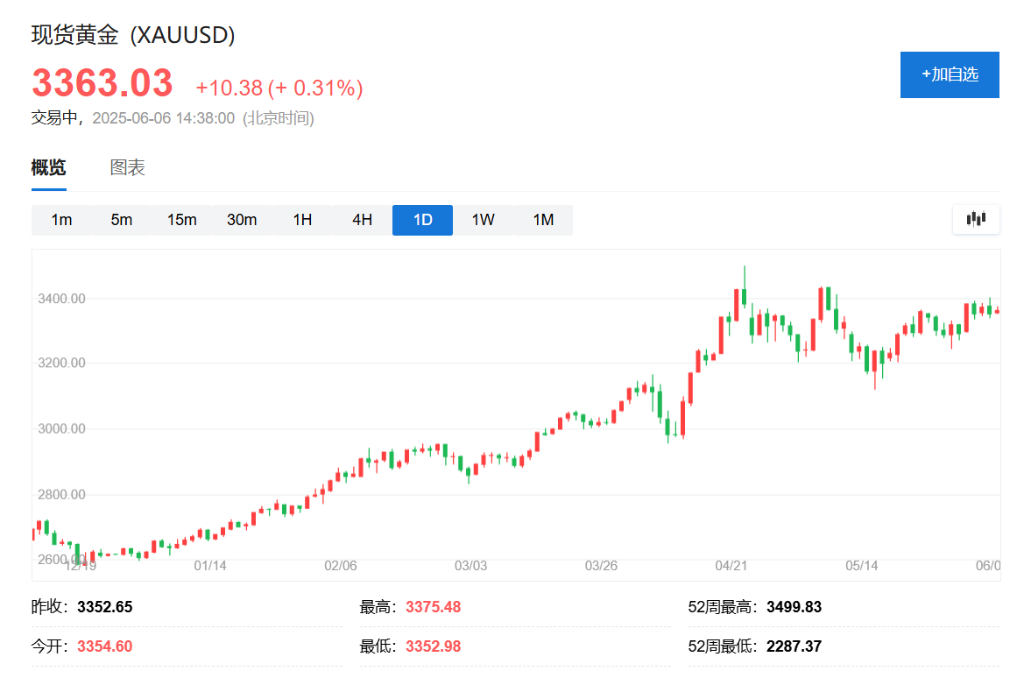Select the 5m timeframe
The height and width of the screenshot is (700, 1024).
click(121, 219)
